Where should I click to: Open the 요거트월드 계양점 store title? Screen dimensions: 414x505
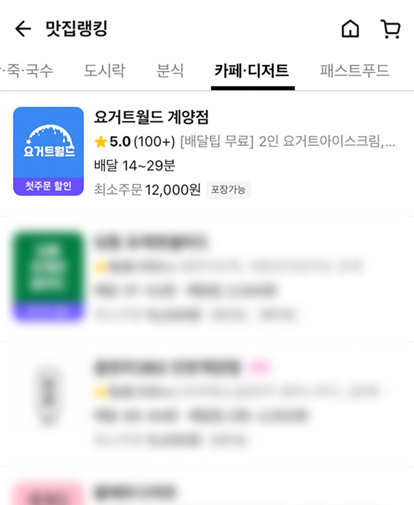151,117
